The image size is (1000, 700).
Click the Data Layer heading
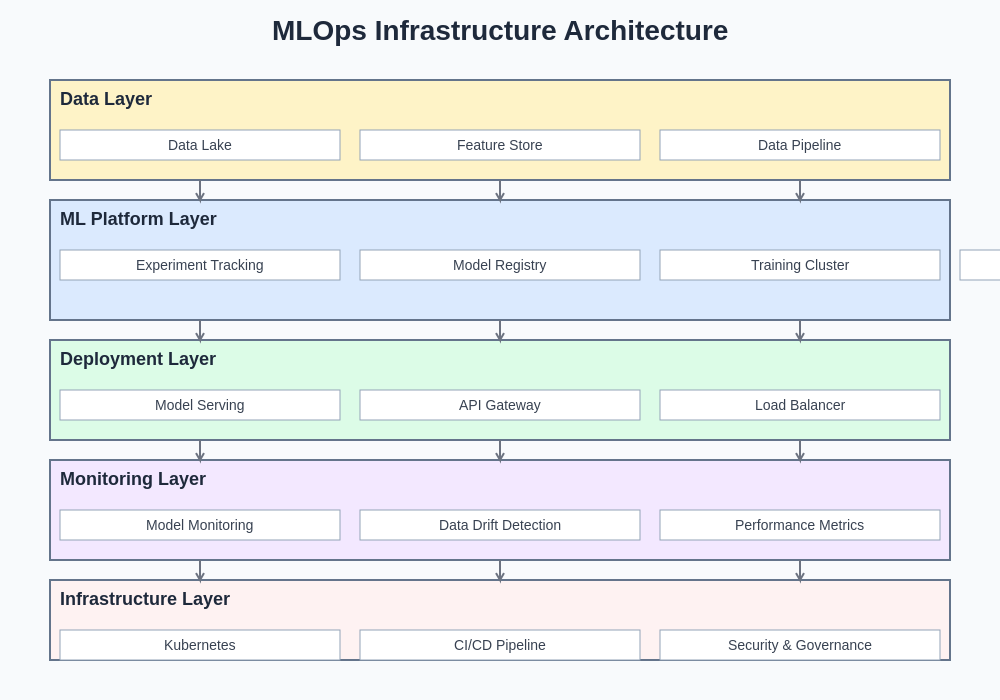click(106, 99)
